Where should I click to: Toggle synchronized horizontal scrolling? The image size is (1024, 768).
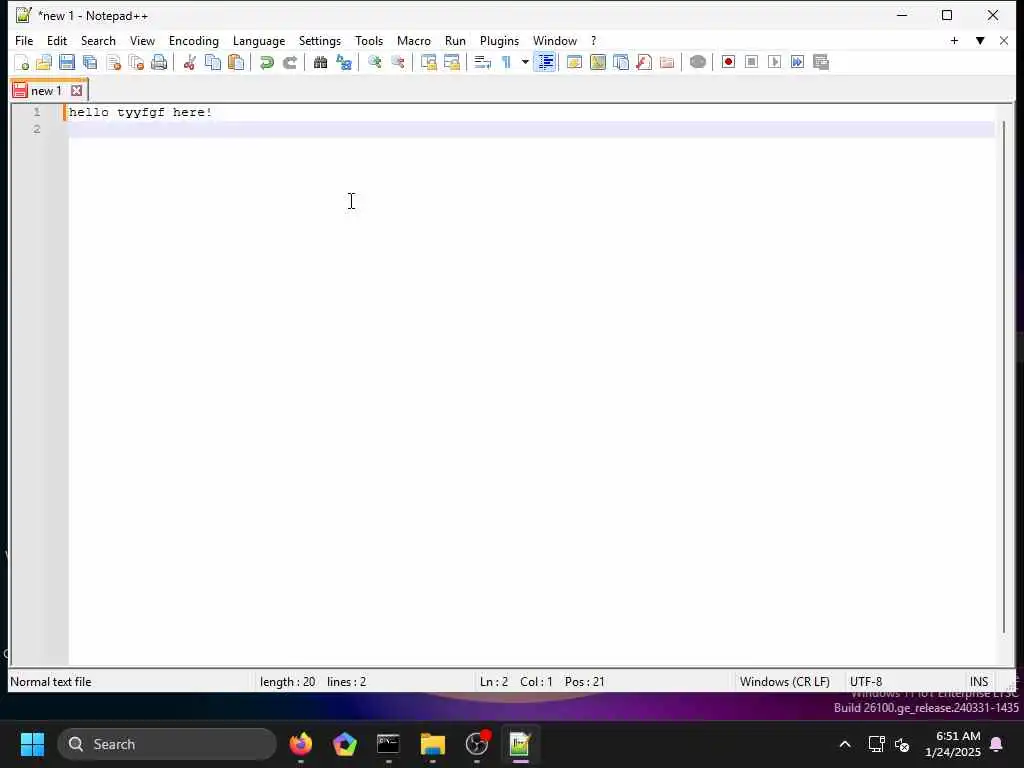coord(451,62)
